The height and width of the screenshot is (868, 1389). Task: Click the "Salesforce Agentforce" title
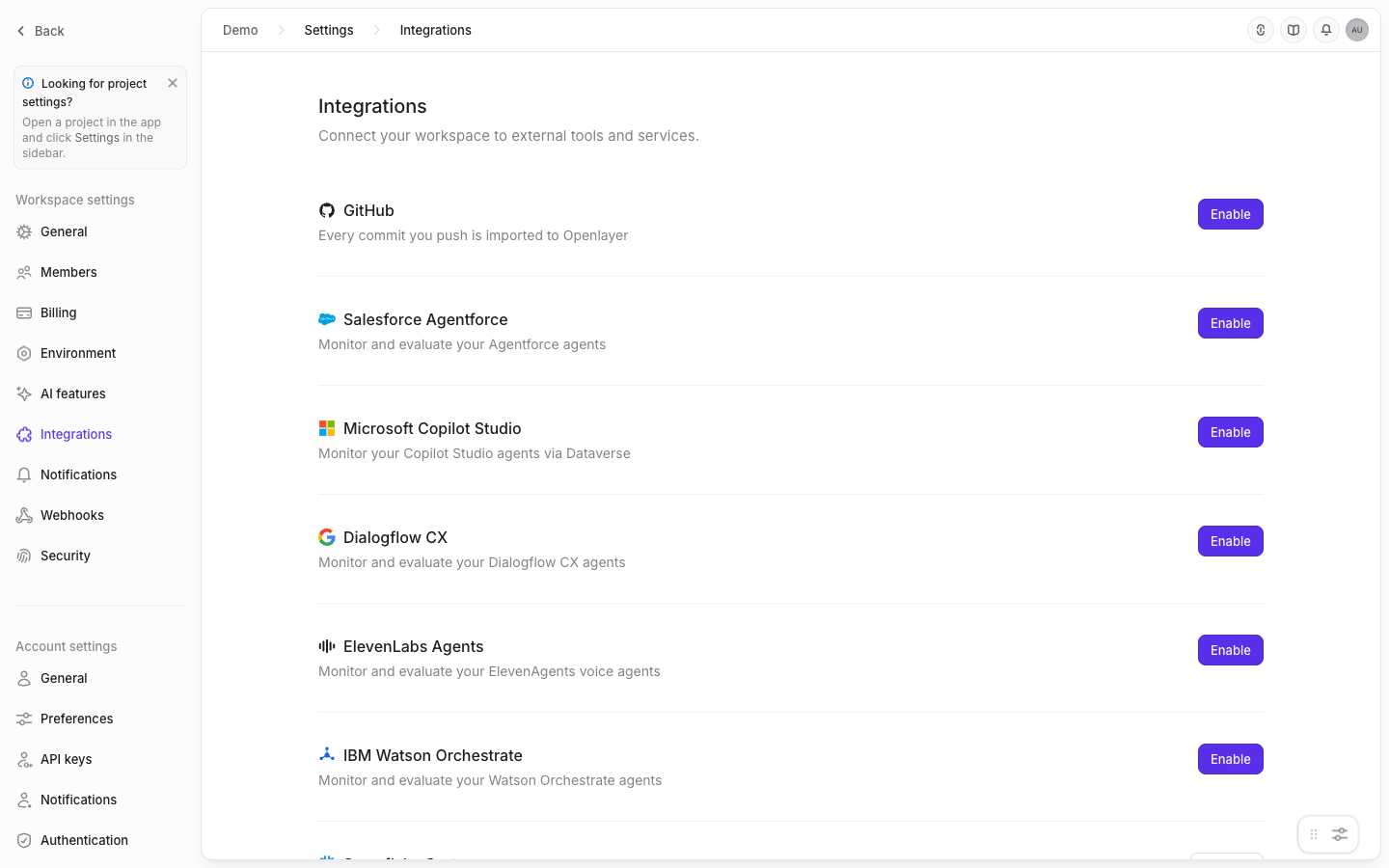pos(425,319)
